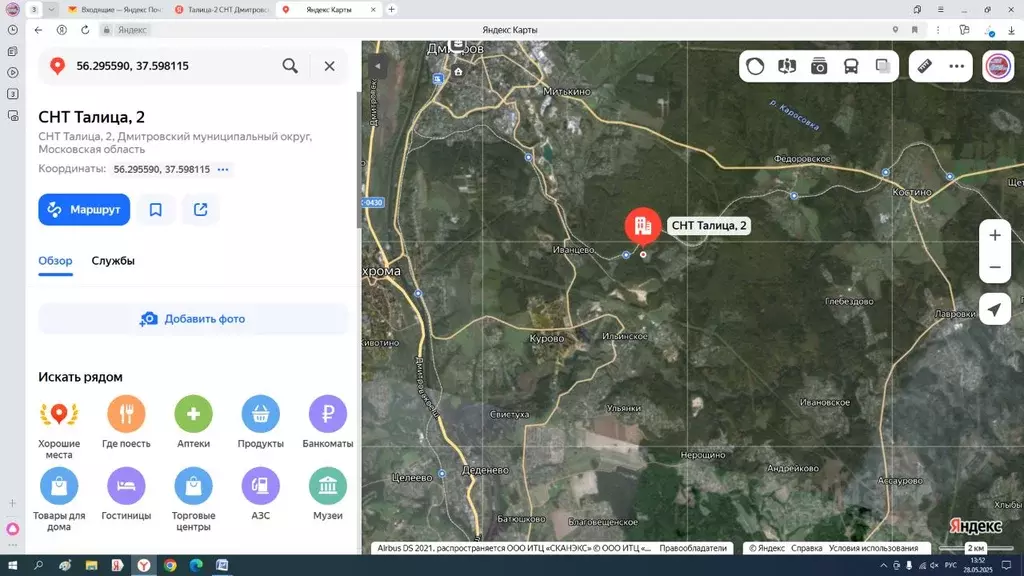Screen dimensions: 1024x576
Task: Open Edge from the taskbar
Action: tap(196, 566)
